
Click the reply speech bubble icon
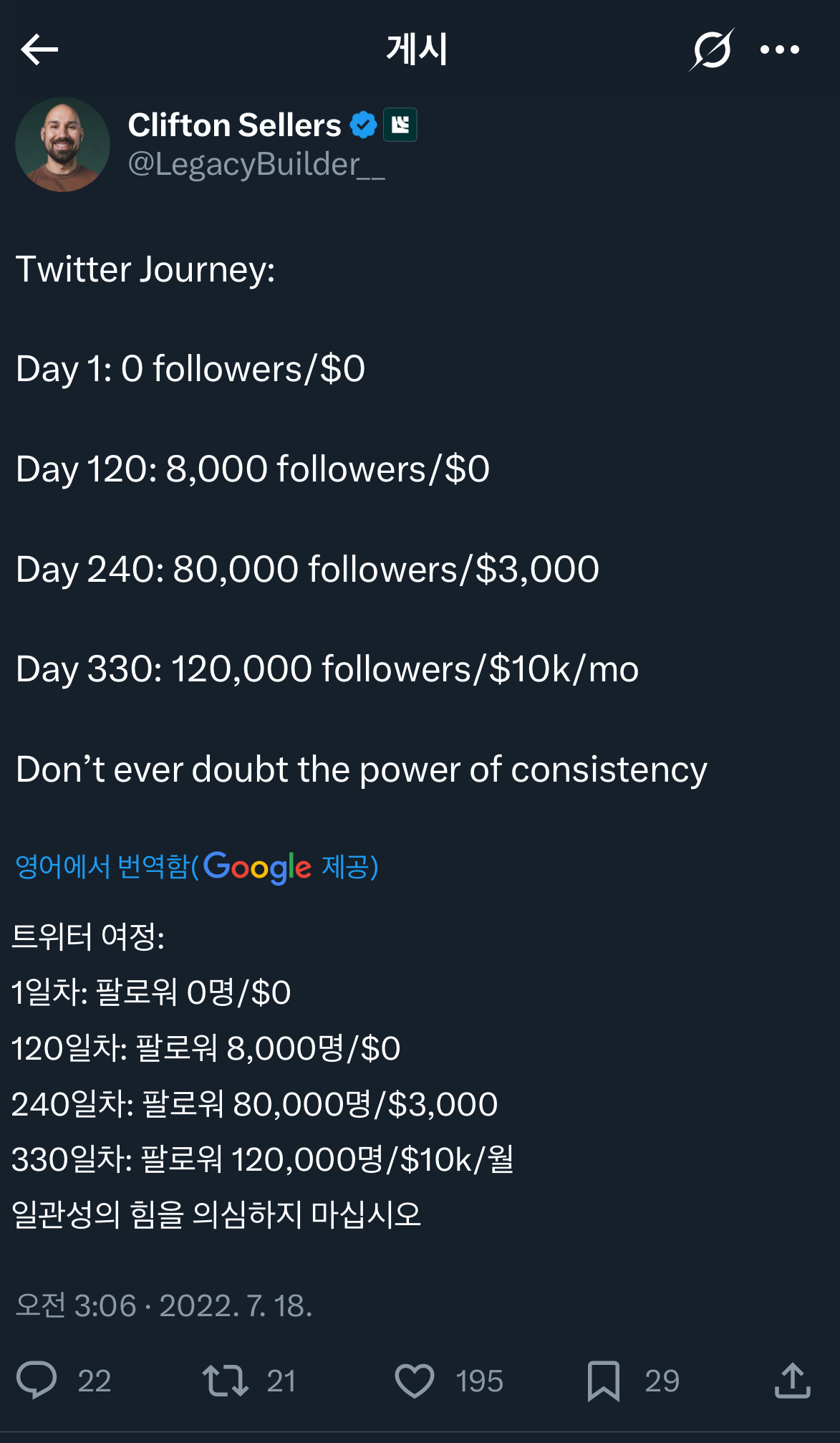click(37, 1380)
